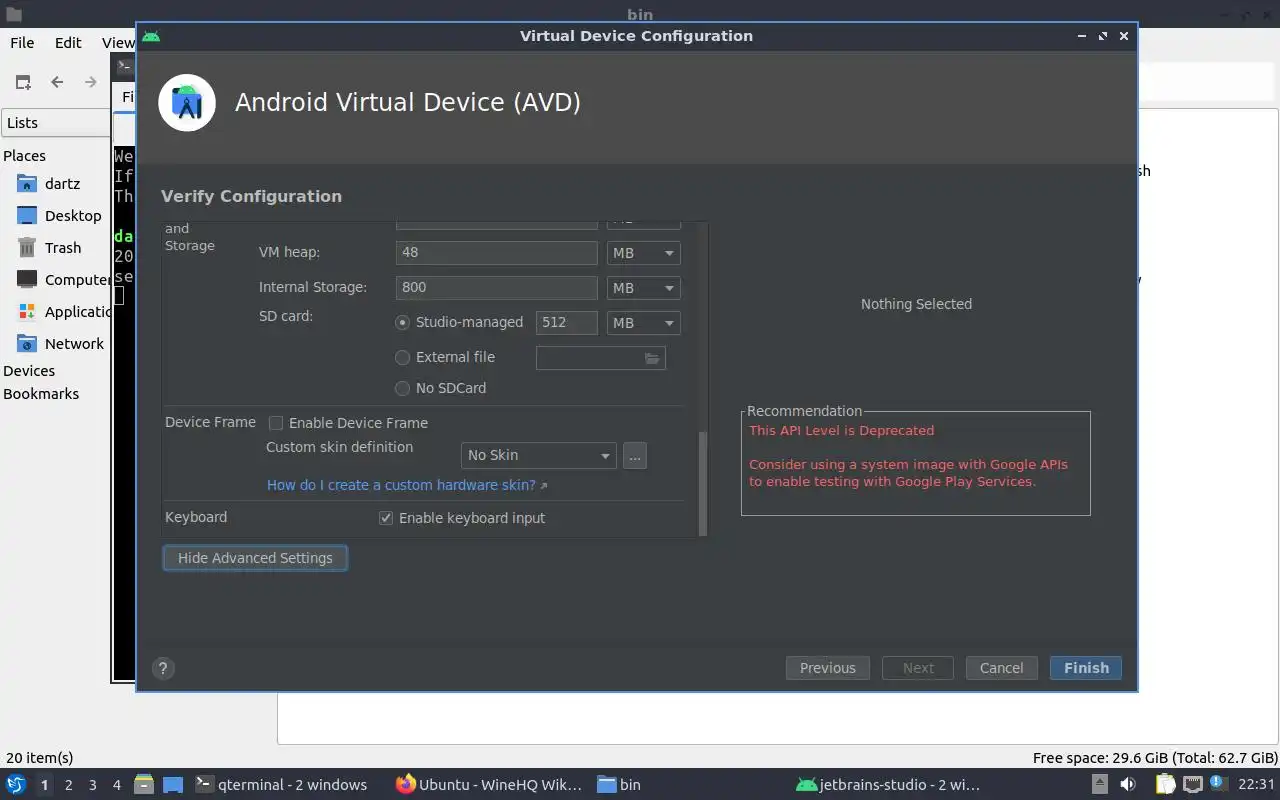Open Applications in the Places sidebar

(x=62, y=312)
